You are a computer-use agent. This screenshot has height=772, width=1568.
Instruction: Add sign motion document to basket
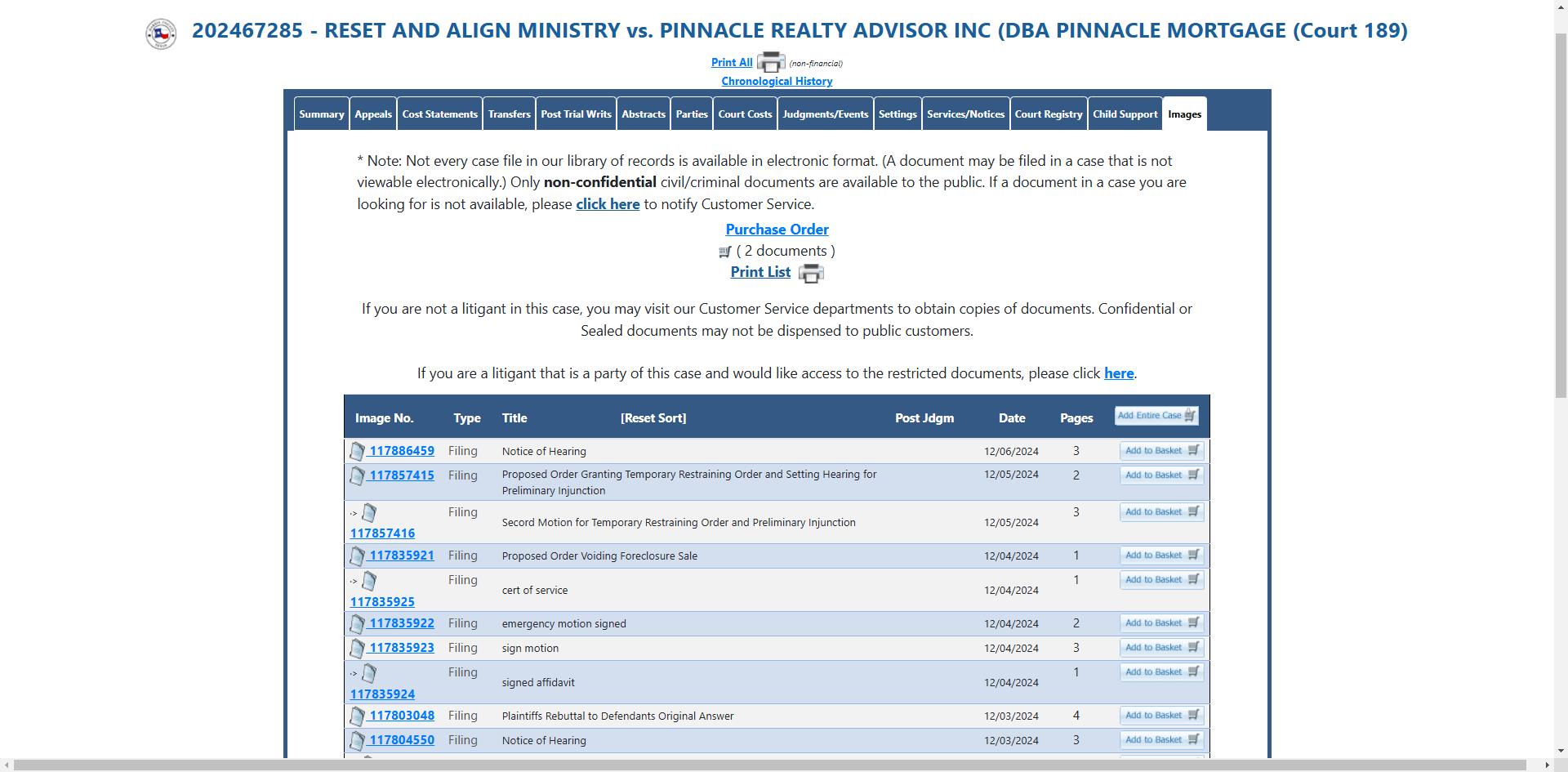(1161, 648)
